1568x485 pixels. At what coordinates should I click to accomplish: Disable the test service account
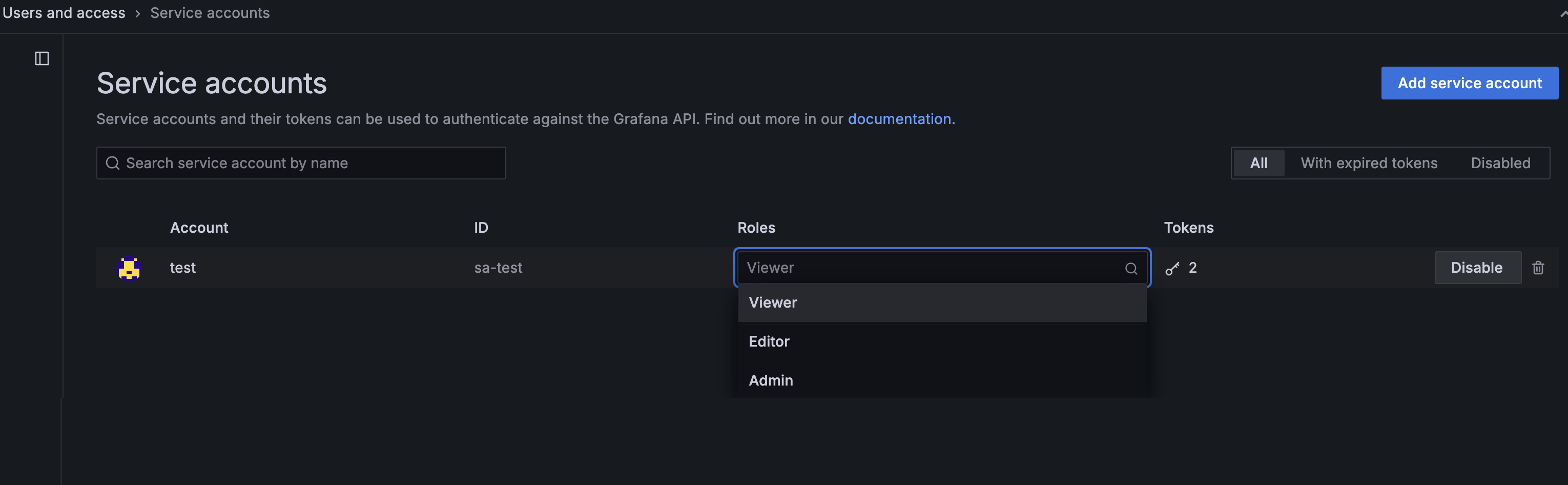point(1477,268)
